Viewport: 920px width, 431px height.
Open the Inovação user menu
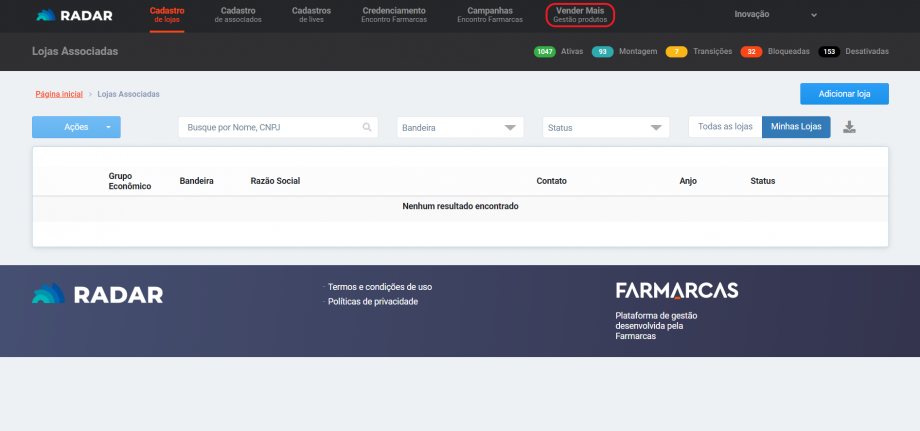click(776, 15)
